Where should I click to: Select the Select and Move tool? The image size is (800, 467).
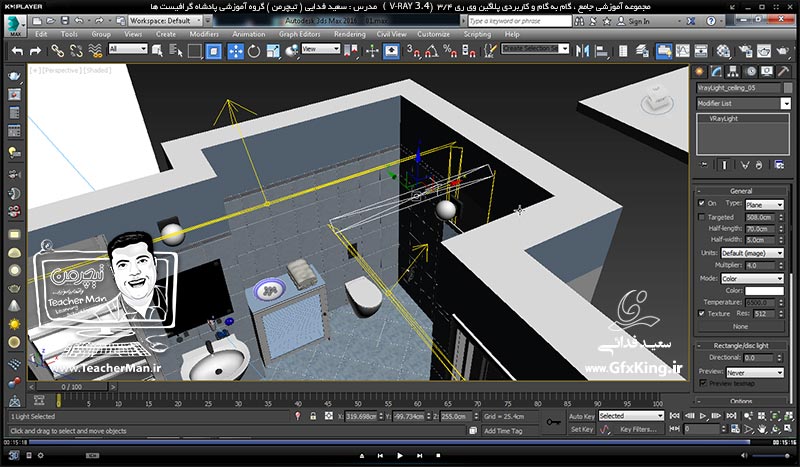click(x=235, y=51)
